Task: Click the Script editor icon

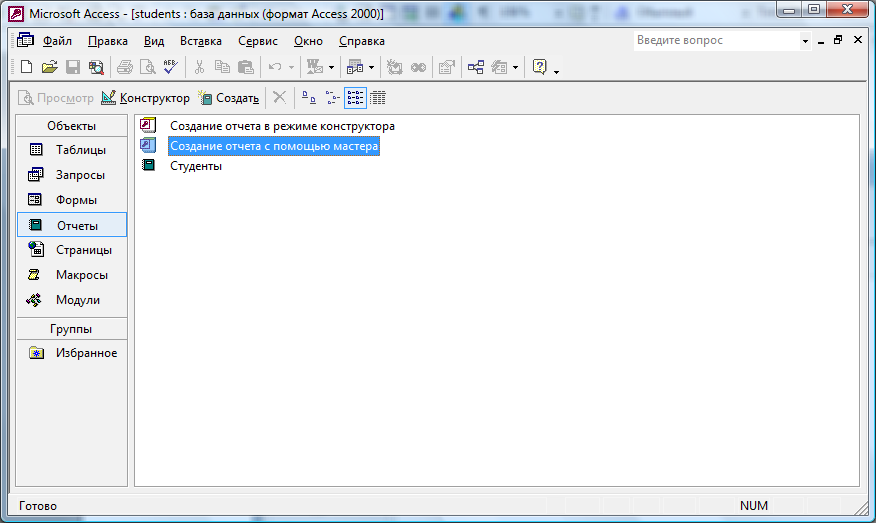Action: tap(418, 67)
